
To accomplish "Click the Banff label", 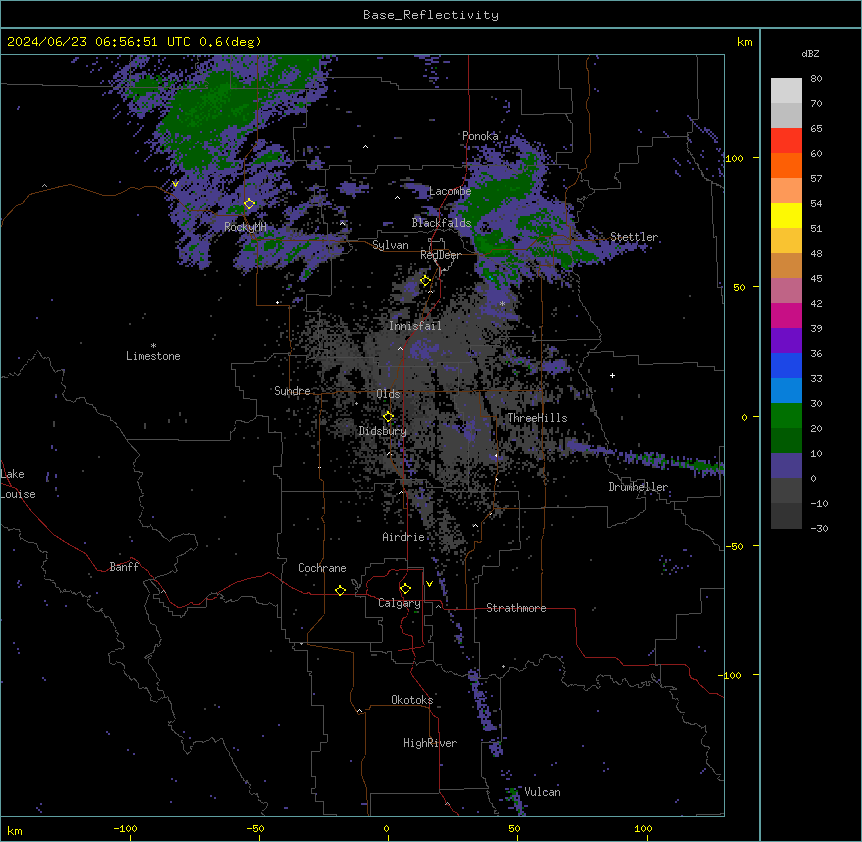I will pos(124,567).
